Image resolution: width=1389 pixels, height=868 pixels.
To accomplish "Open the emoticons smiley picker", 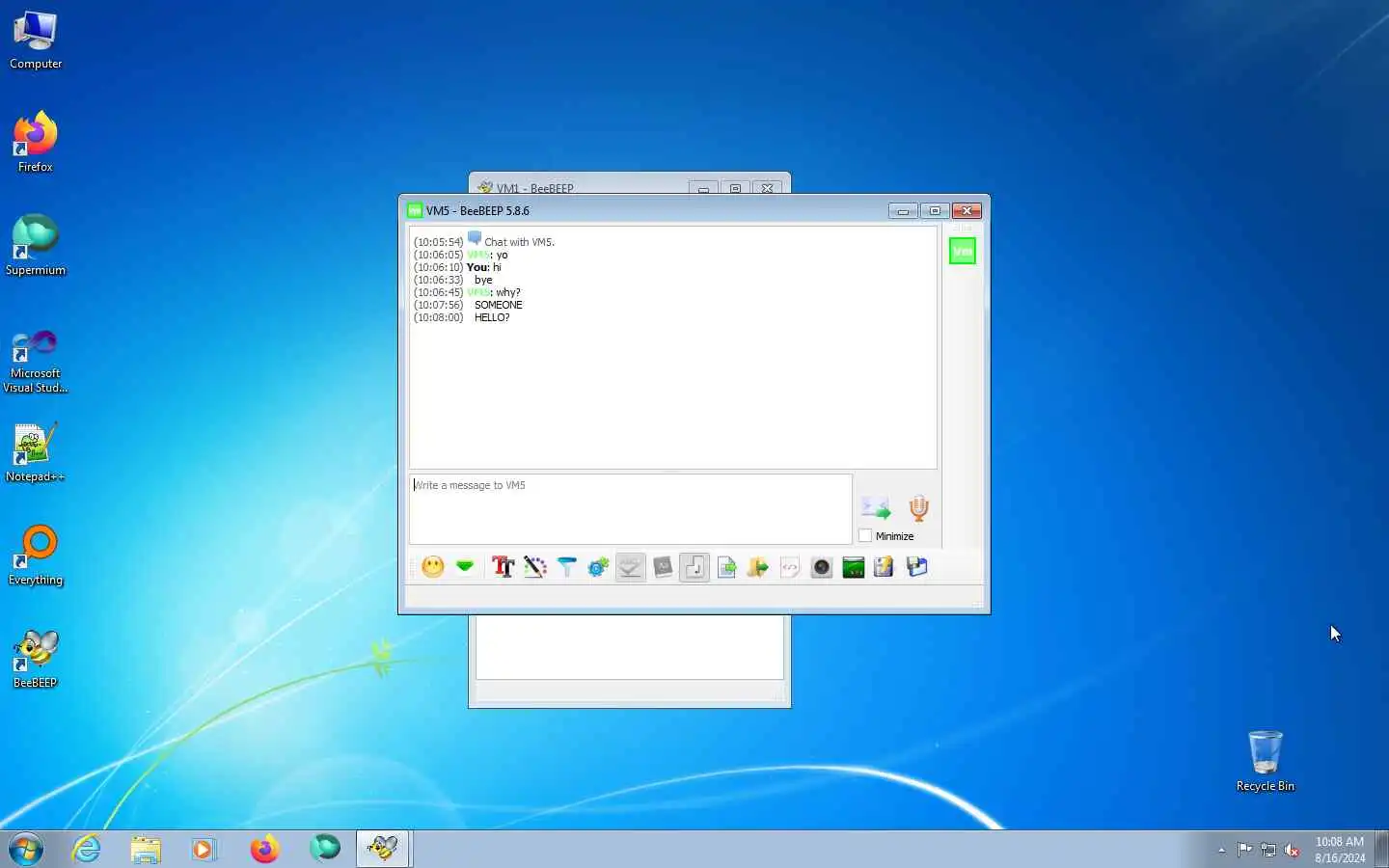I will click(433, 567).
